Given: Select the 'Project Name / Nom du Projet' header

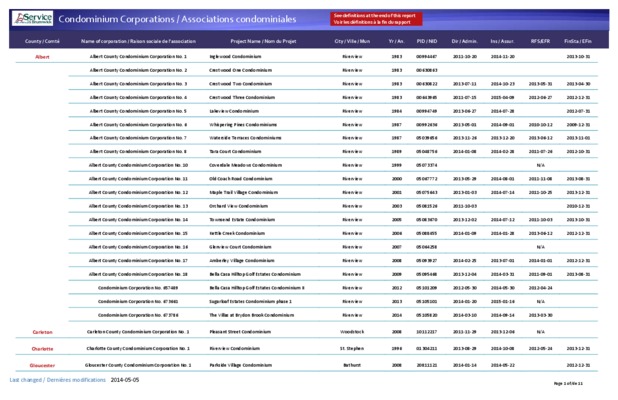Looking at the screenshot, I should point(263,41).
